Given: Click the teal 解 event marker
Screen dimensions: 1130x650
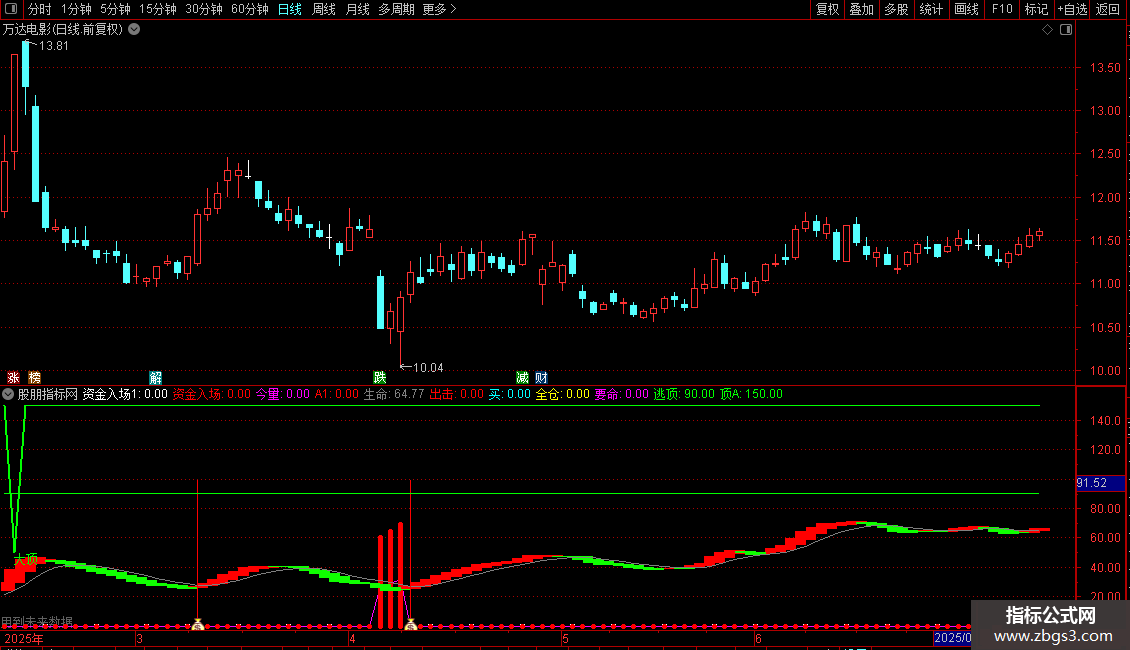Looking at the screenshot, I should 156,378.
